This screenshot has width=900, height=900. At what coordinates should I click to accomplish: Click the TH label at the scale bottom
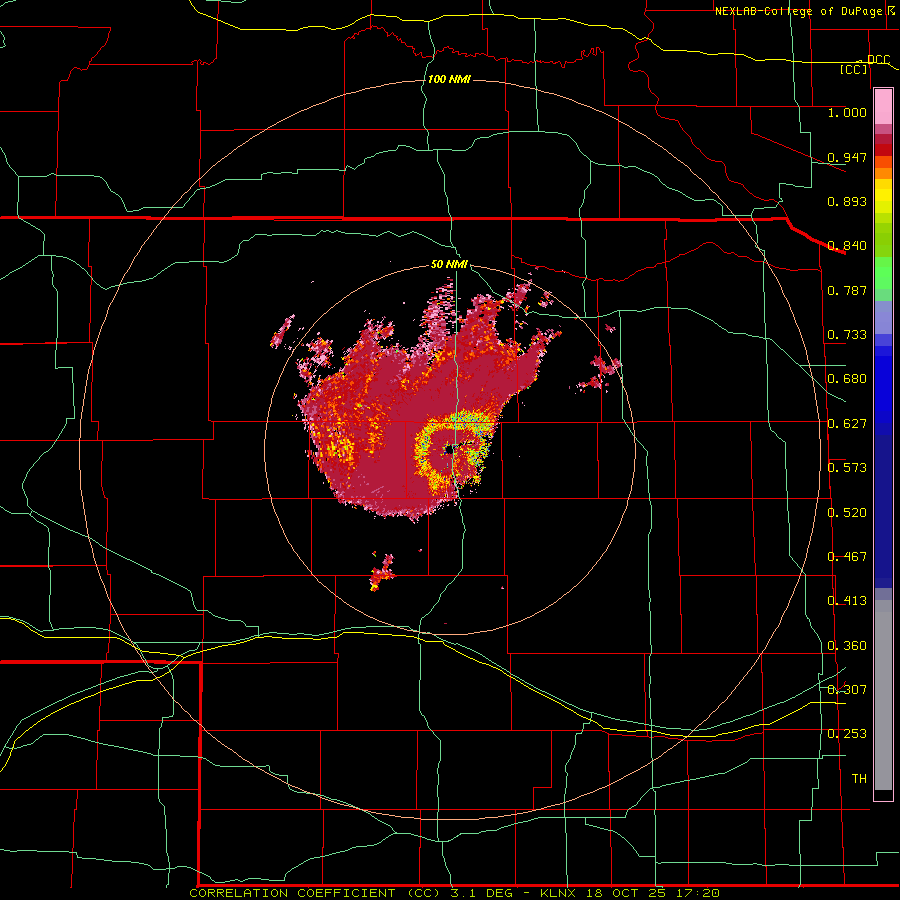(x=859, y=779)
